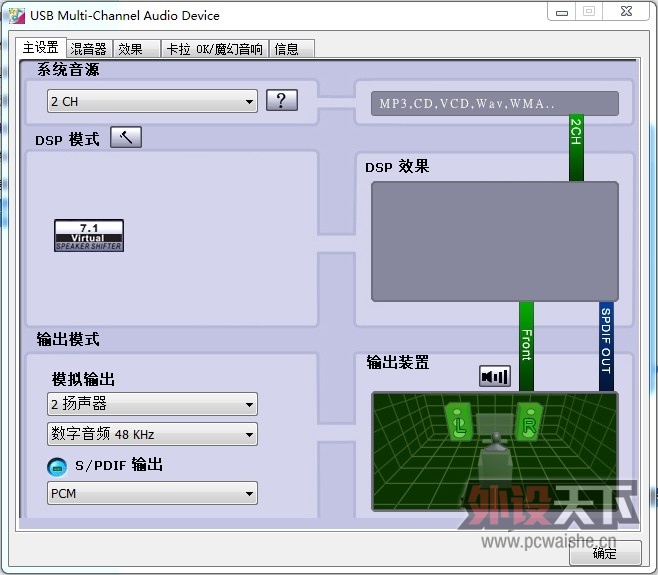
Task: Click the 模拟输出 label
Action: [83, 379]
